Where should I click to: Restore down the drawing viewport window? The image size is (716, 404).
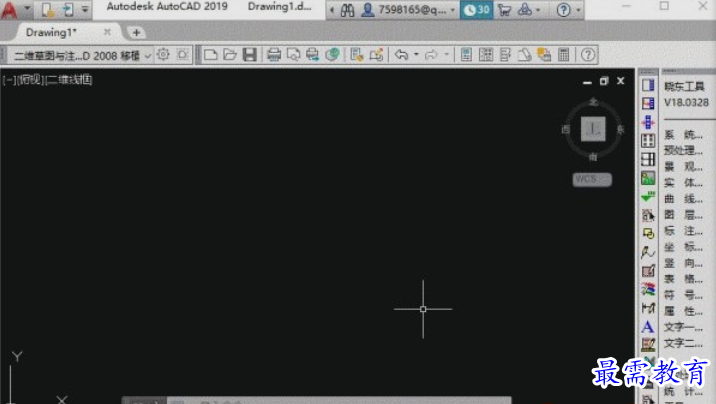coord(604,81)
